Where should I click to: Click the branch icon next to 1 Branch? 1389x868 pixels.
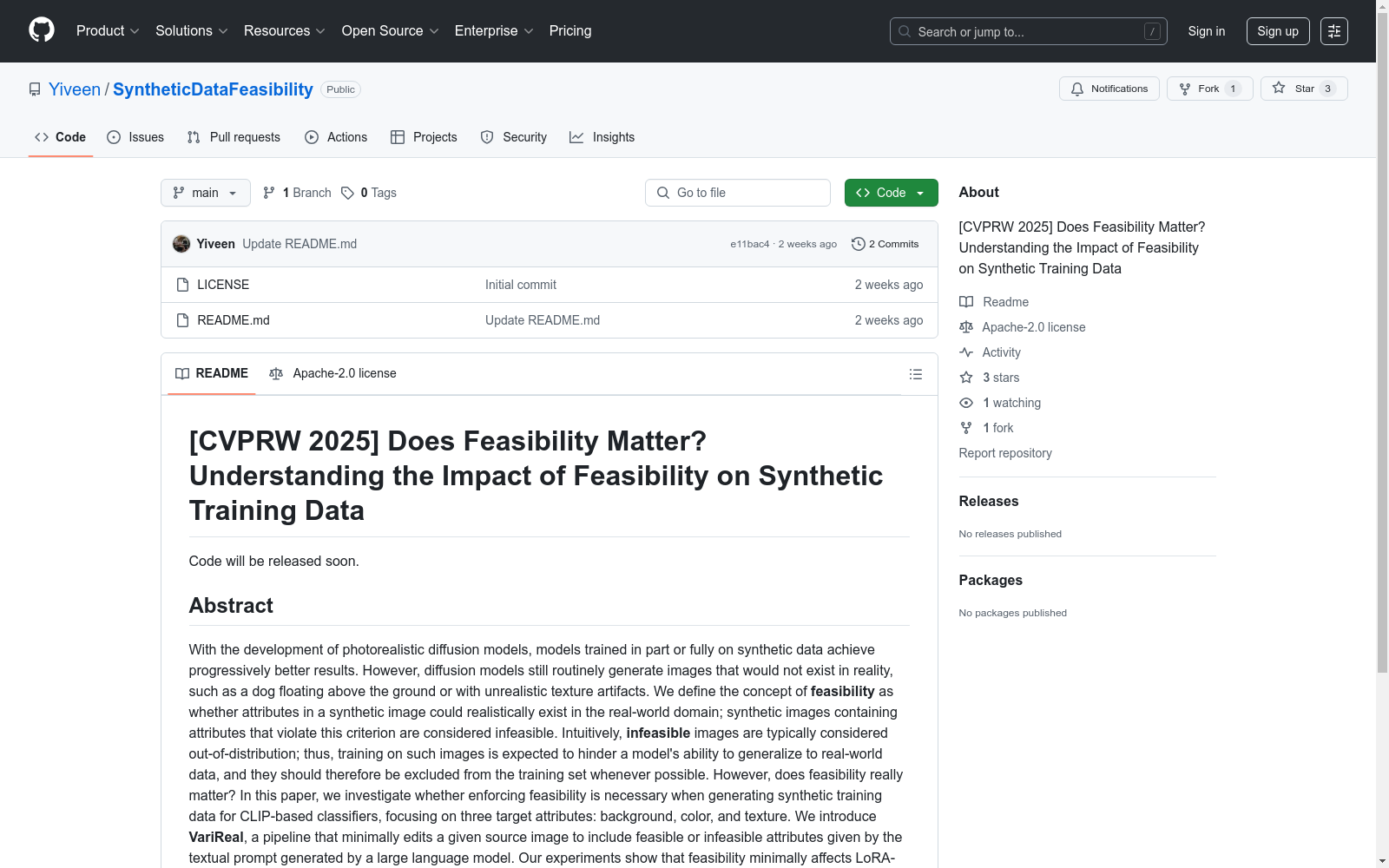pyautogui.click(x=269, y=193)
